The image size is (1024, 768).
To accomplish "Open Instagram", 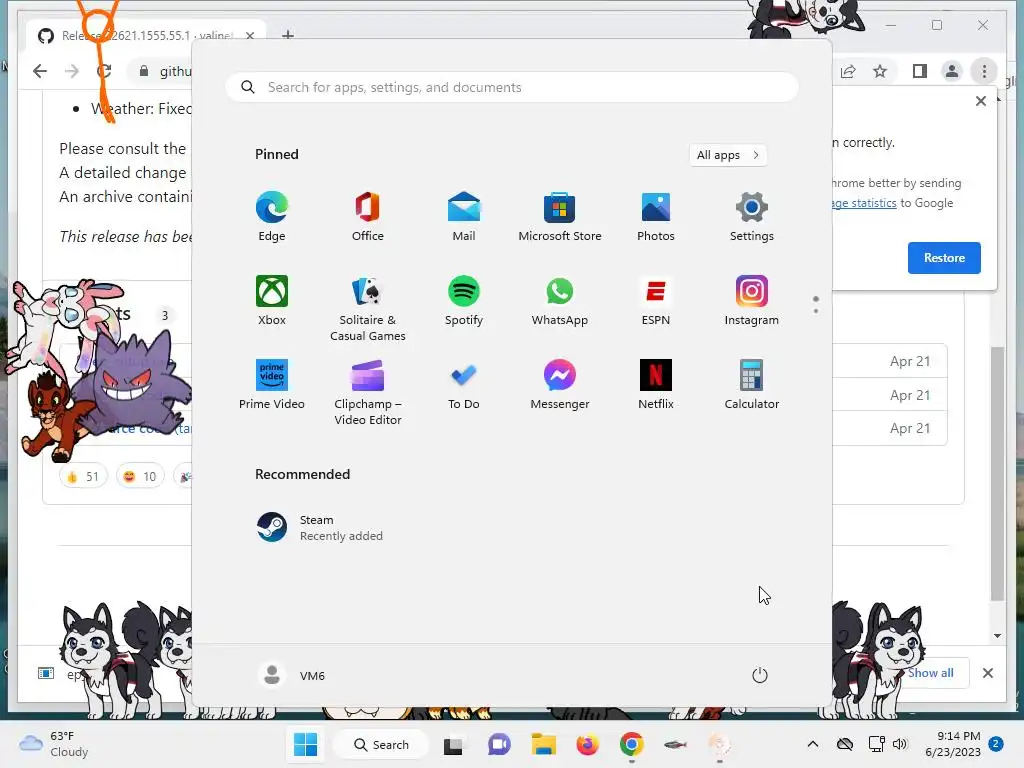I will [752, 300].
